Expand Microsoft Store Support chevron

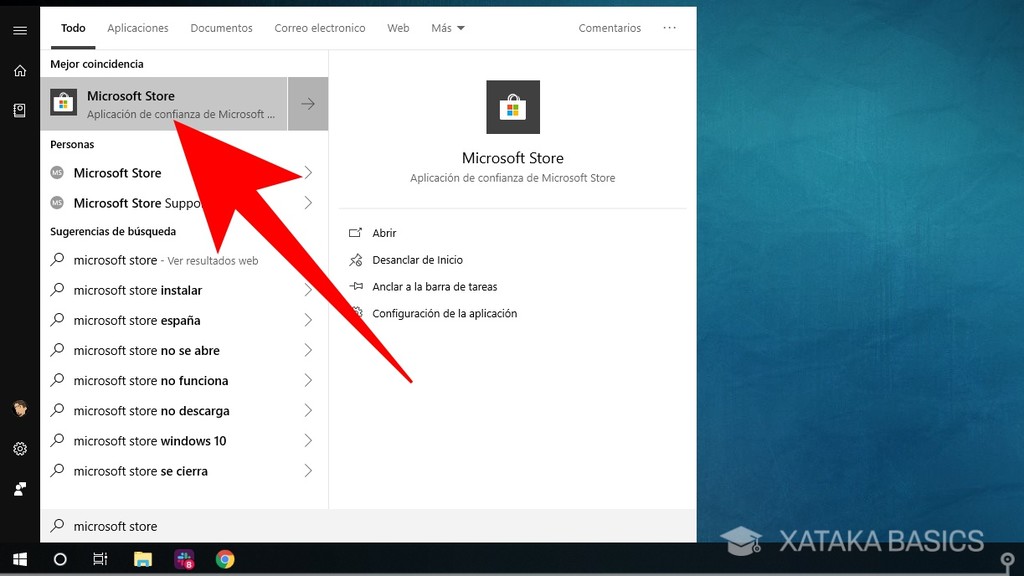pyautogui.click(x=308, y=203)
